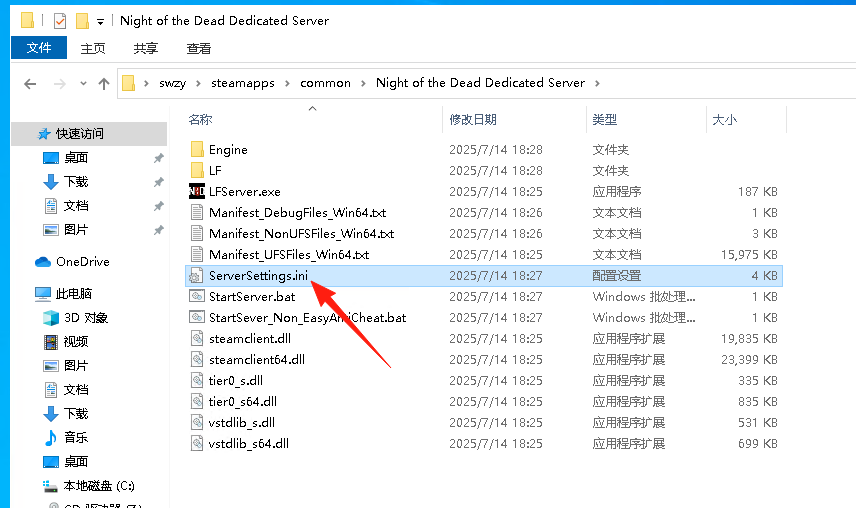Image resolution: width=856 pixels, height=508 pixels.
Task: Open the 文件 menu tab
Action: point(39,47)
